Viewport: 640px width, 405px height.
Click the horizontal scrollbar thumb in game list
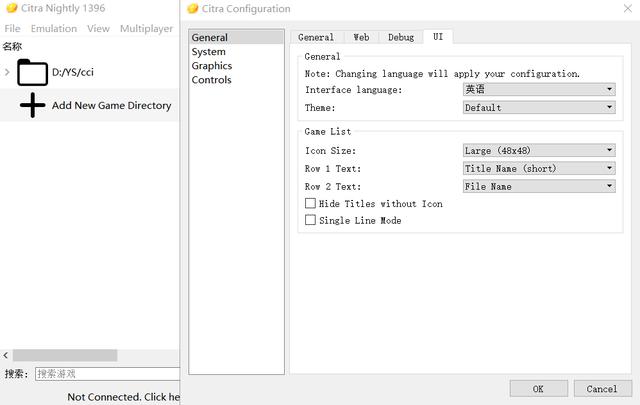pyautogui.click(x=65, y=355)
